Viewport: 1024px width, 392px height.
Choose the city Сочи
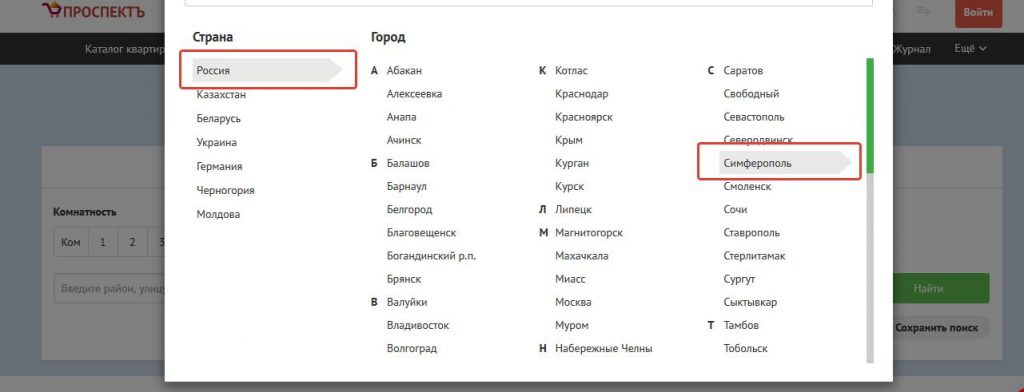pos(735,210)
